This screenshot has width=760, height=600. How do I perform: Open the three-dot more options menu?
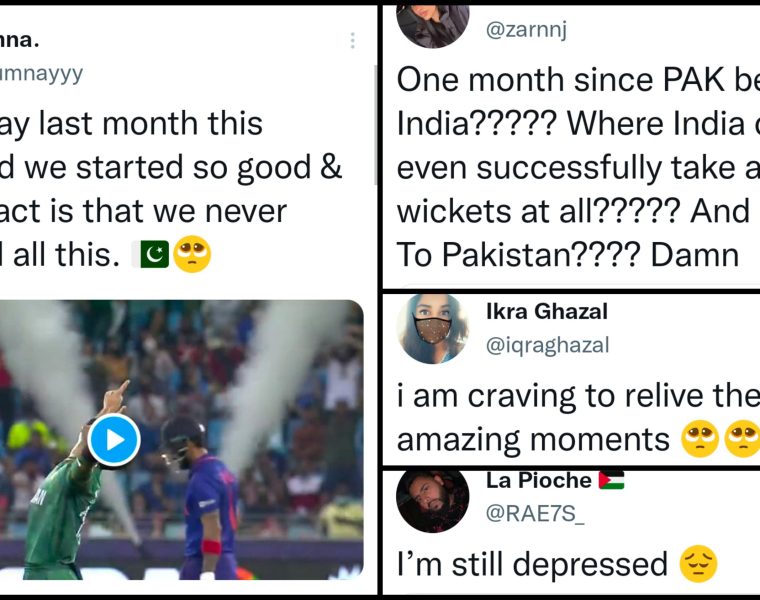click(x=352, y=41)
